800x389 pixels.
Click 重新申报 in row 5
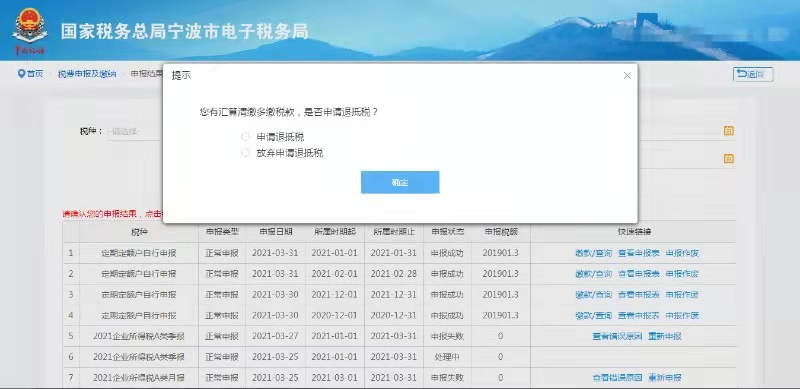pyautogui.click(x=665, y=336)
